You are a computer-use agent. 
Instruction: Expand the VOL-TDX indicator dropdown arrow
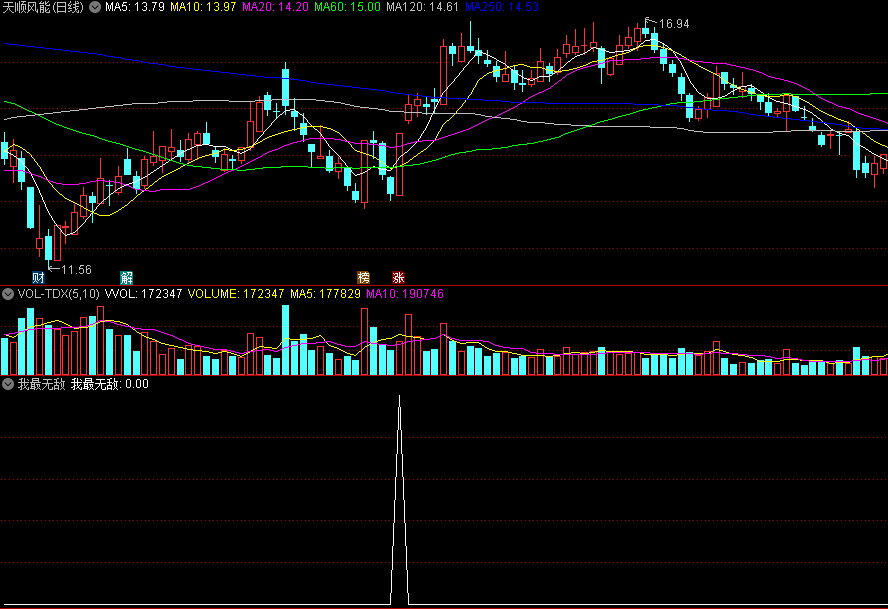tap(8, 294)
